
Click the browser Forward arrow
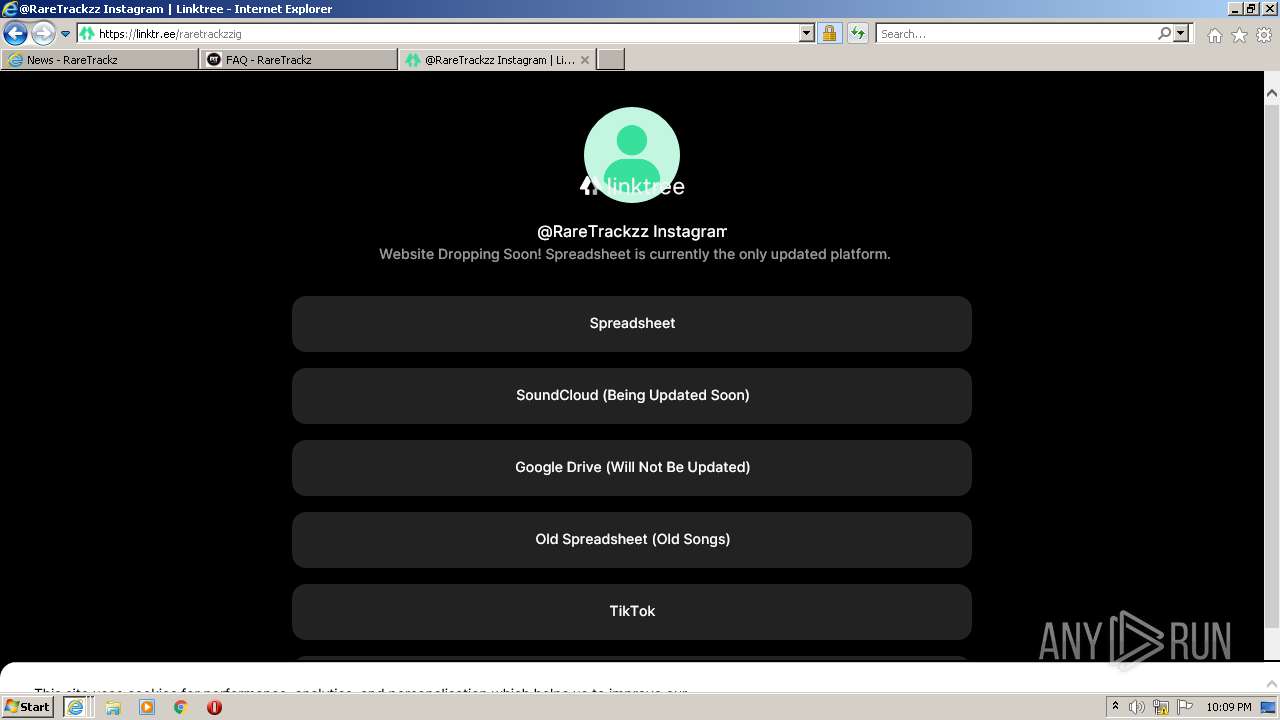[43, 34]
